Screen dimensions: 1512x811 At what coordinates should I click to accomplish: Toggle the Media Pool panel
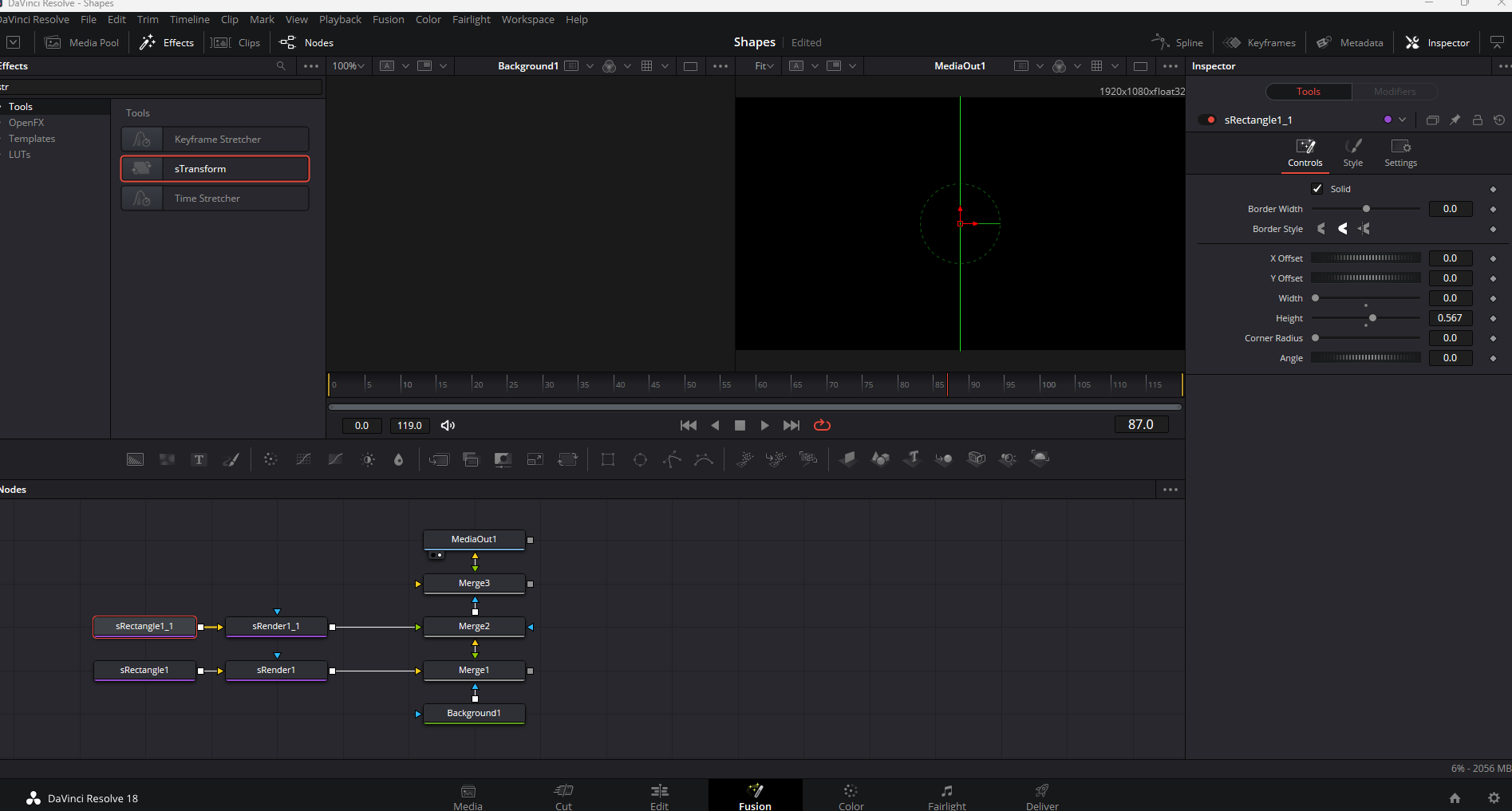click(82, 43)
